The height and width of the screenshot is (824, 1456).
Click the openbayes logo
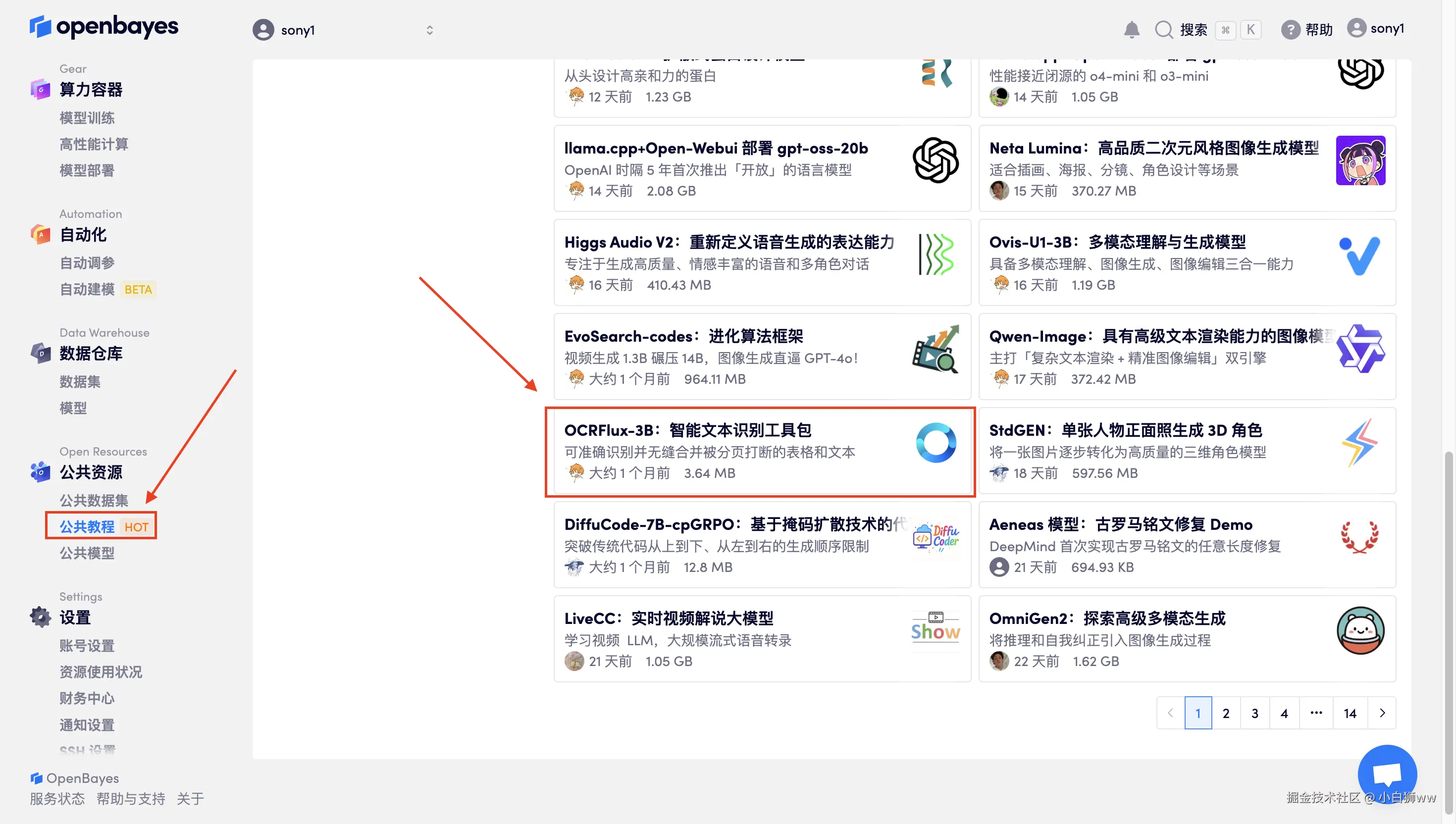[104, 27]
